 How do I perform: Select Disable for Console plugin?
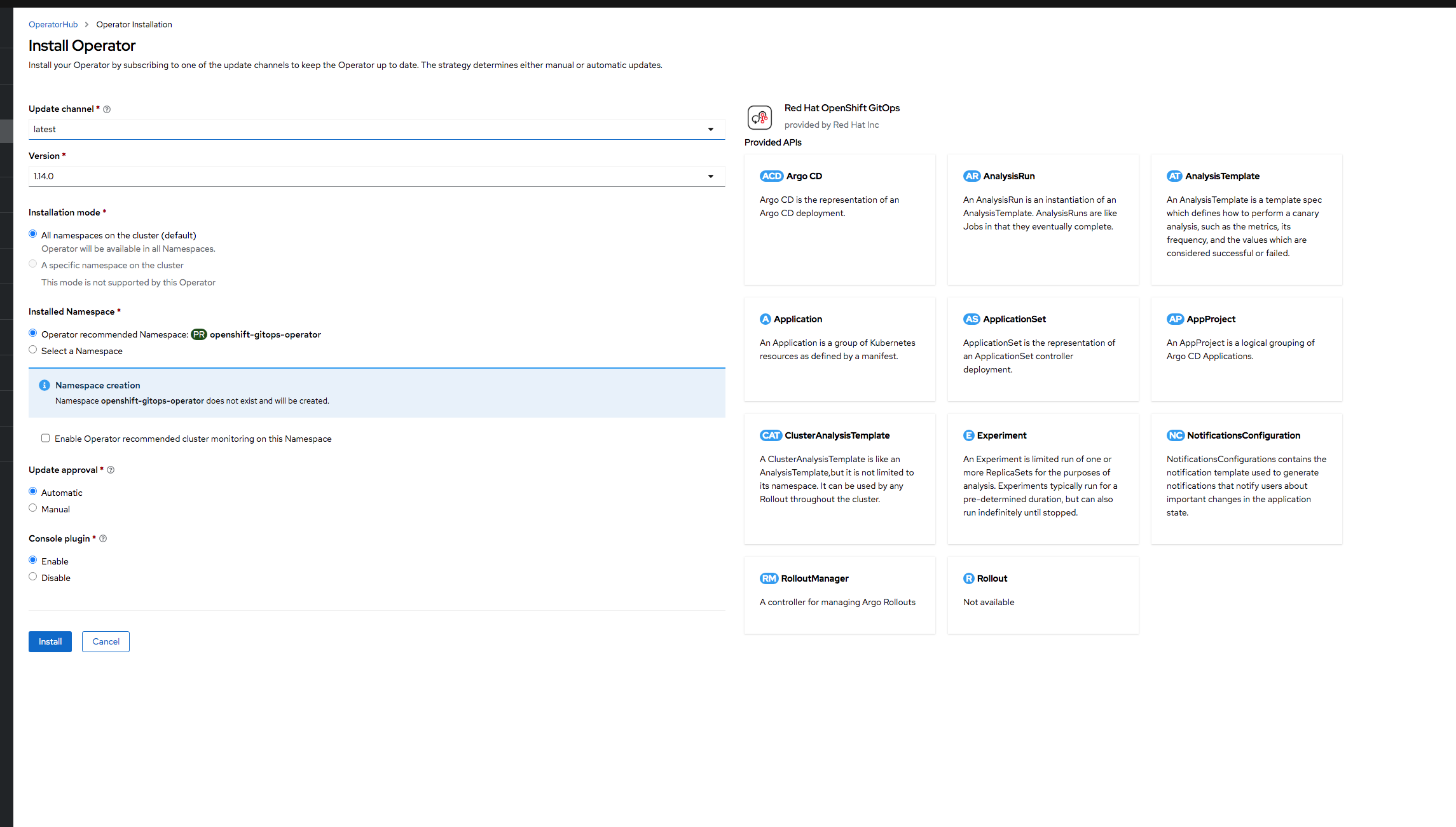point(33,577)
